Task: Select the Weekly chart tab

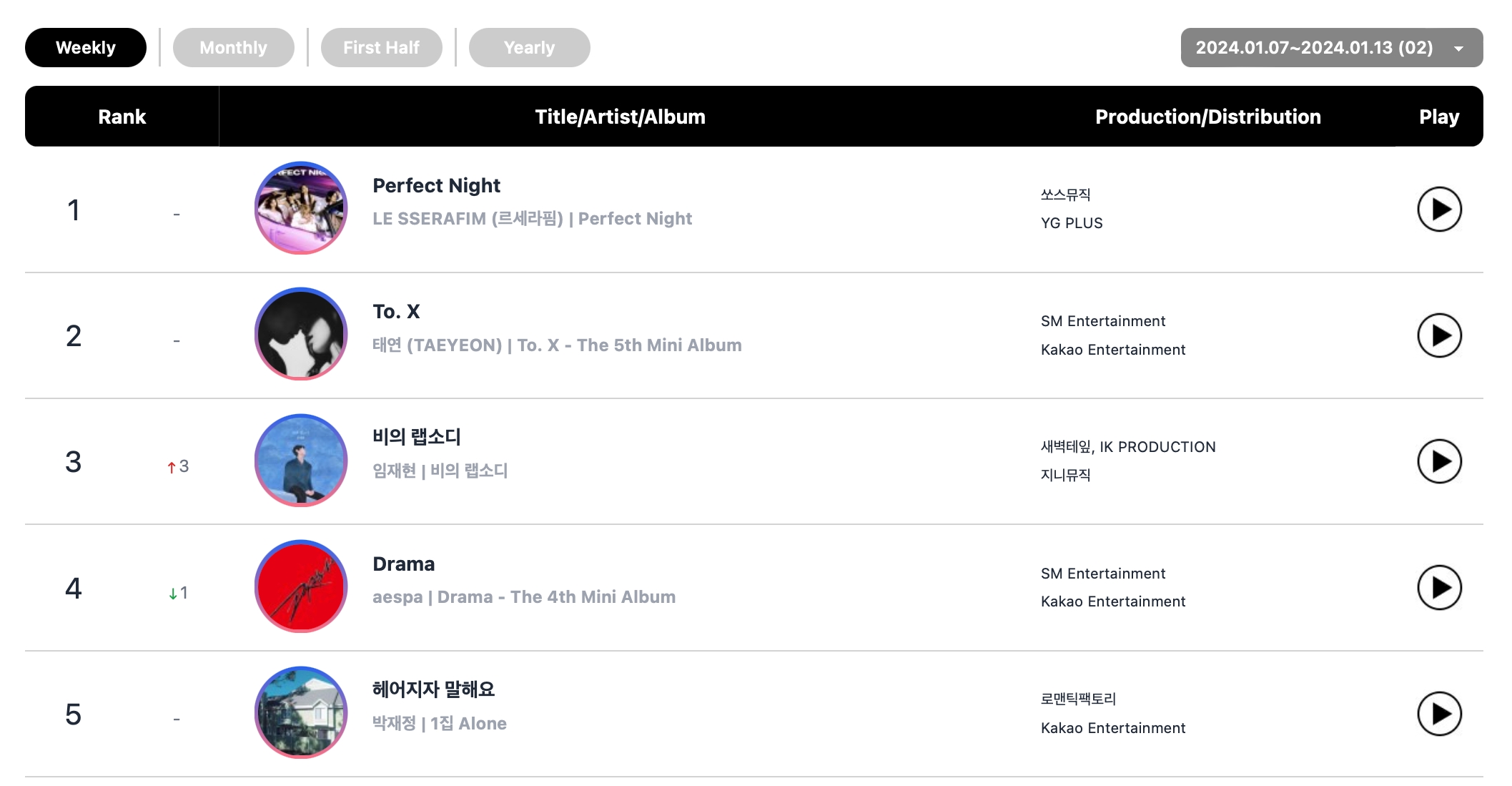Action: pyautogui.click(x=86, y=48)
